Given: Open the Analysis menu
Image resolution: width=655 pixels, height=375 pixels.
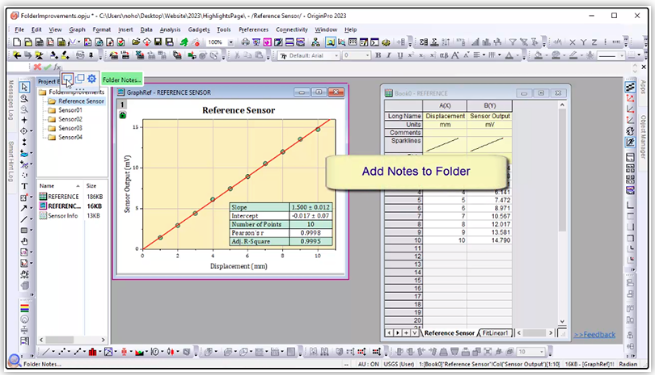Looking at the screenshot, I should click(170, 30).
